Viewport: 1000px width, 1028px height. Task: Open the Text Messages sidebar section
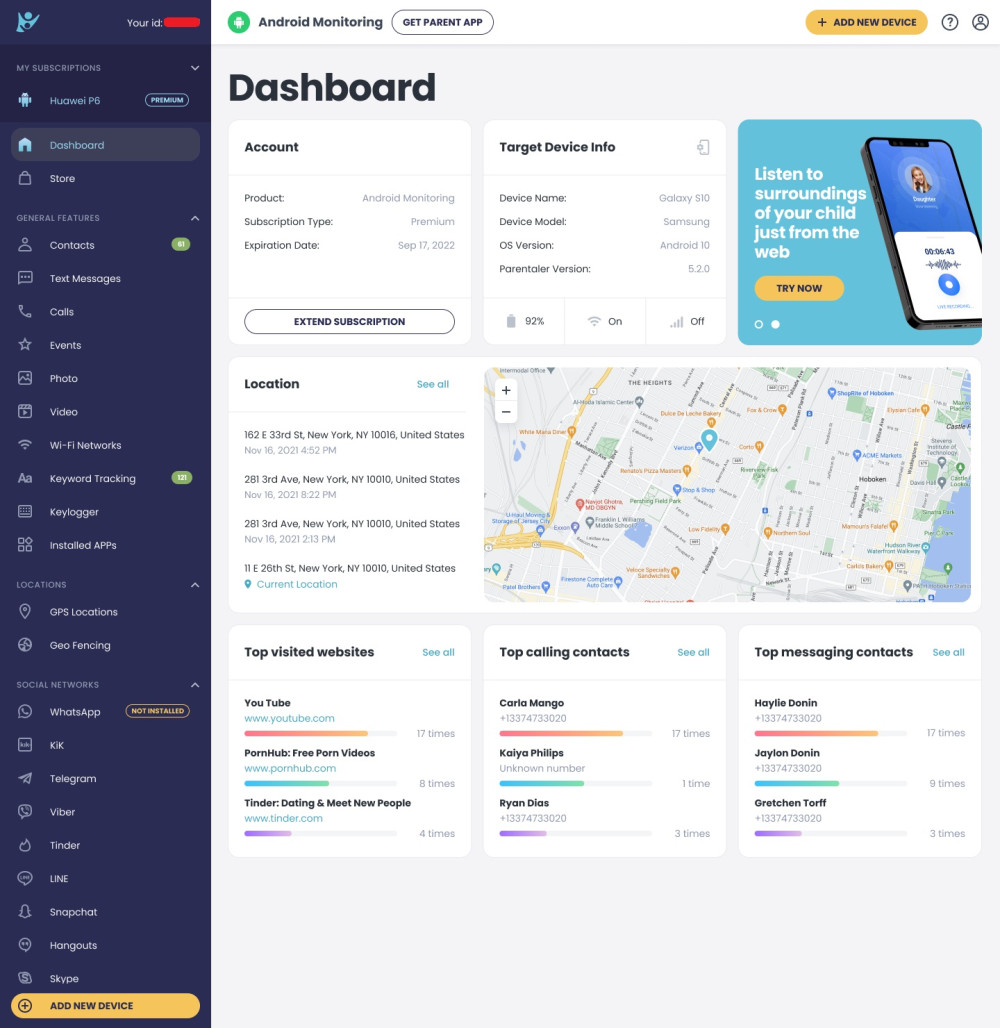[84, 278]
